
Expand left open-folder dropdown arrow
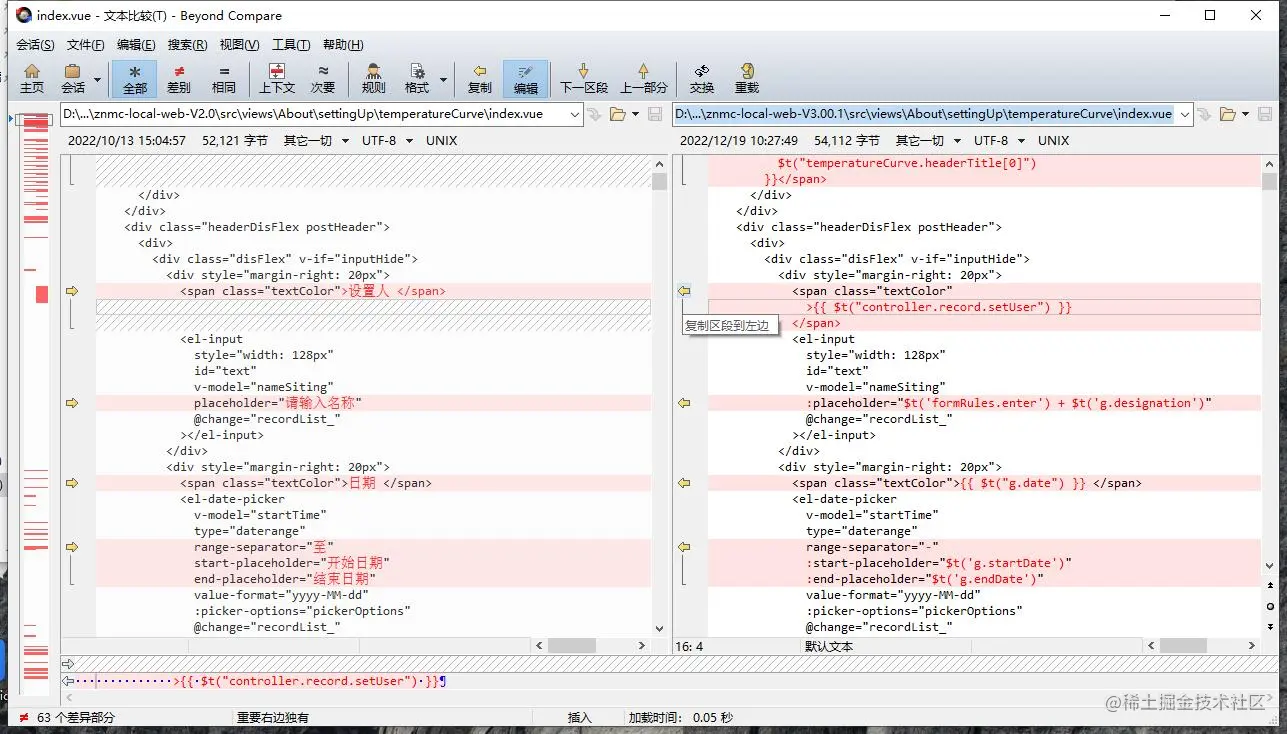(x=635, y=114)
